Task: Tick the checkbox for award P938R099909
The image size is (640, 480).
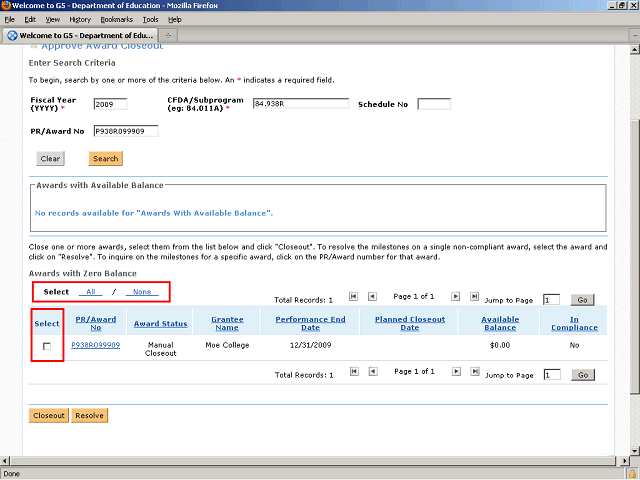Action: (47, 346)
